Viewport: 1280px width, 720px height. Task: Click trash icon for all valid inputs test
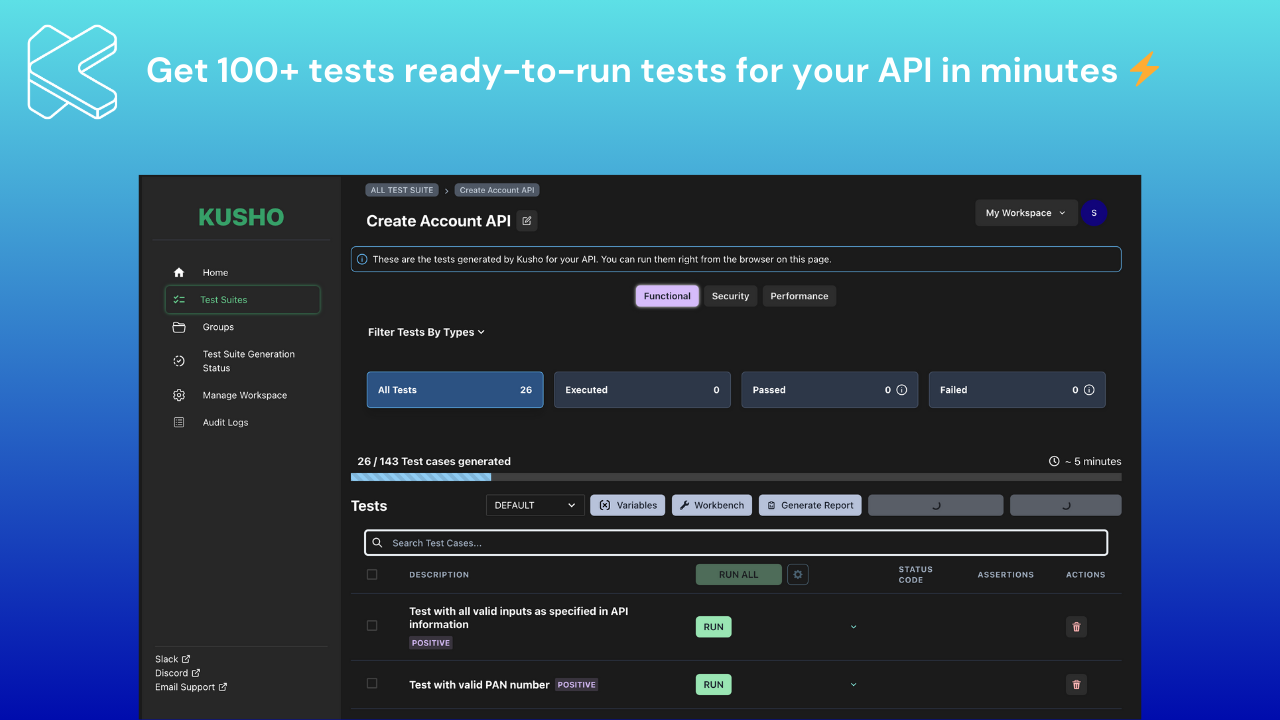[x=1076, y=627]
